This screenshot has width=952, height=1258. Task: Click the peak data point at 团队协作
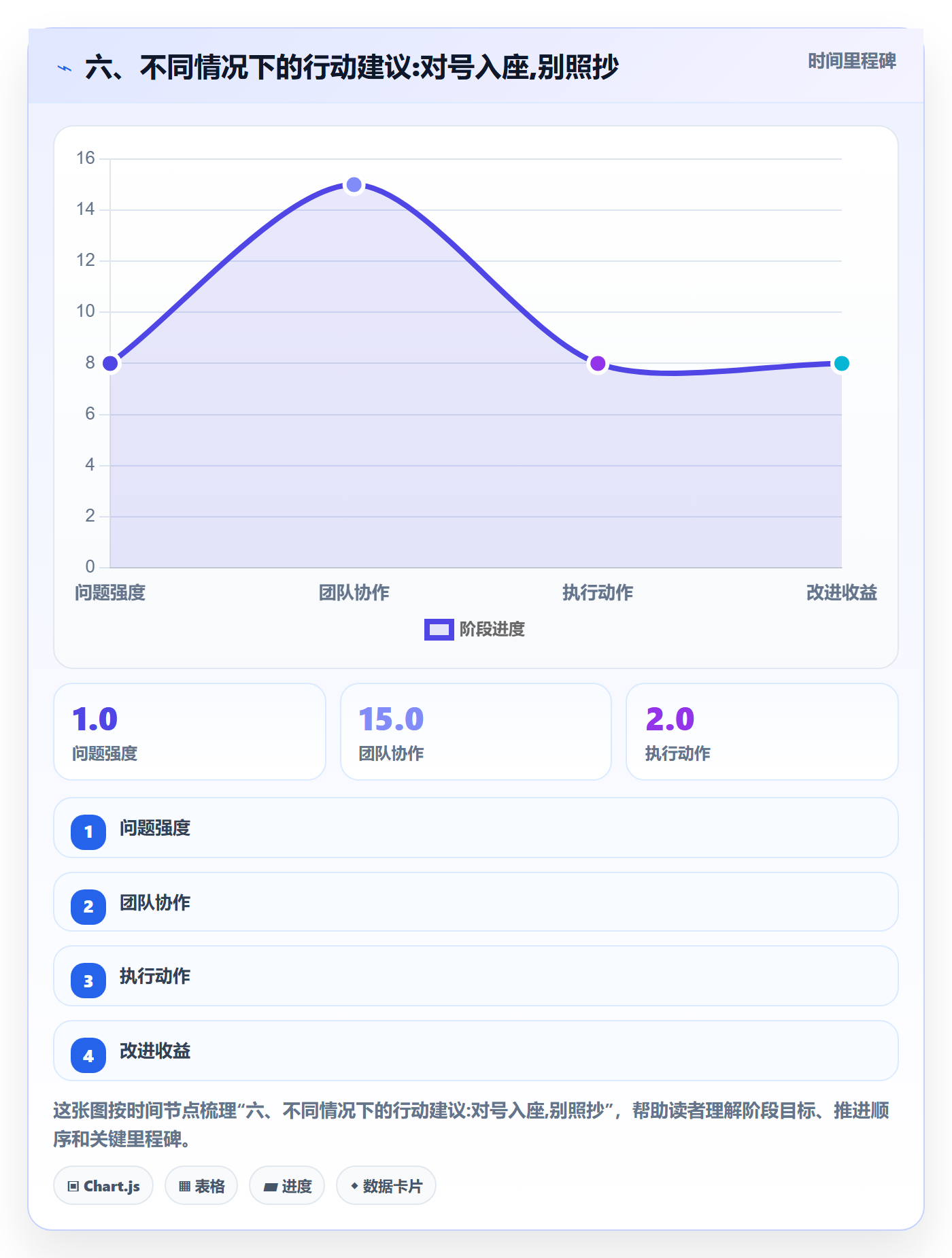[x=354, y=184]
